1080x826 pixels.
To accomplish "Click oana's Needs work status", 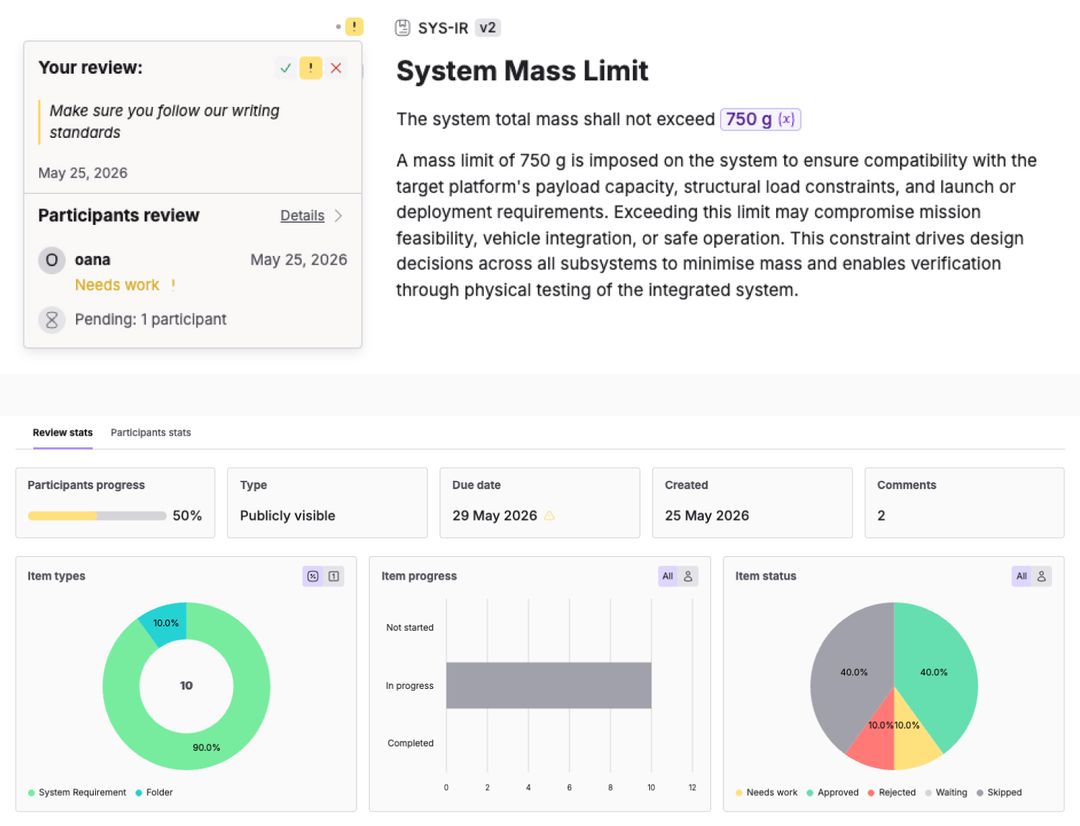I will 117,285.
